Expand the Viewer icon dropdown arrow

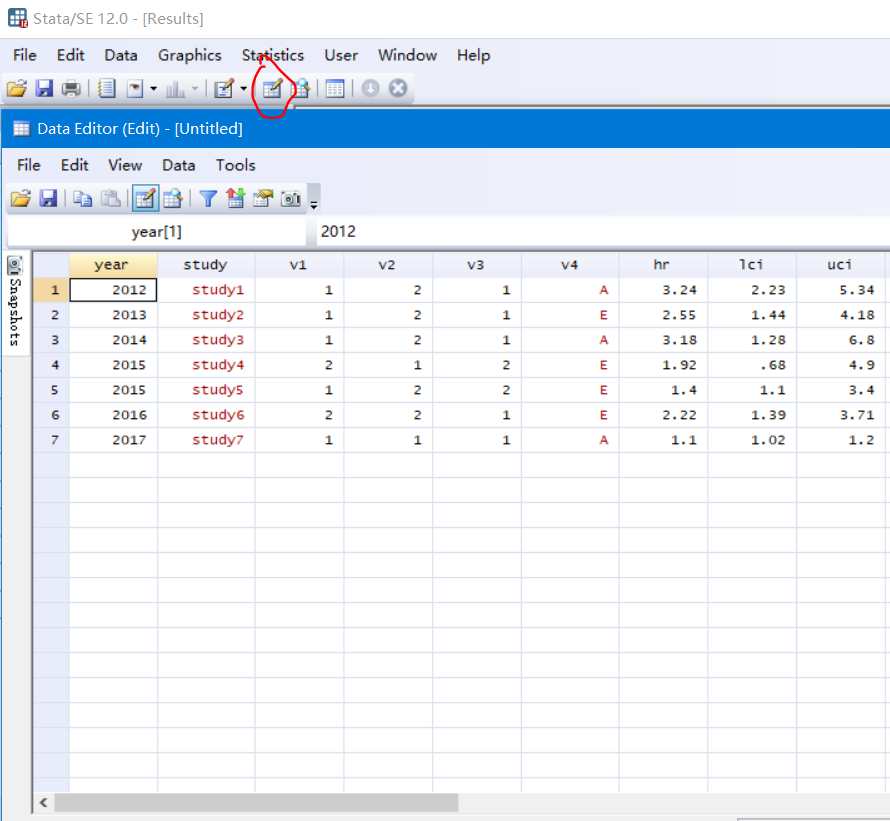click(x=153, y=89)
